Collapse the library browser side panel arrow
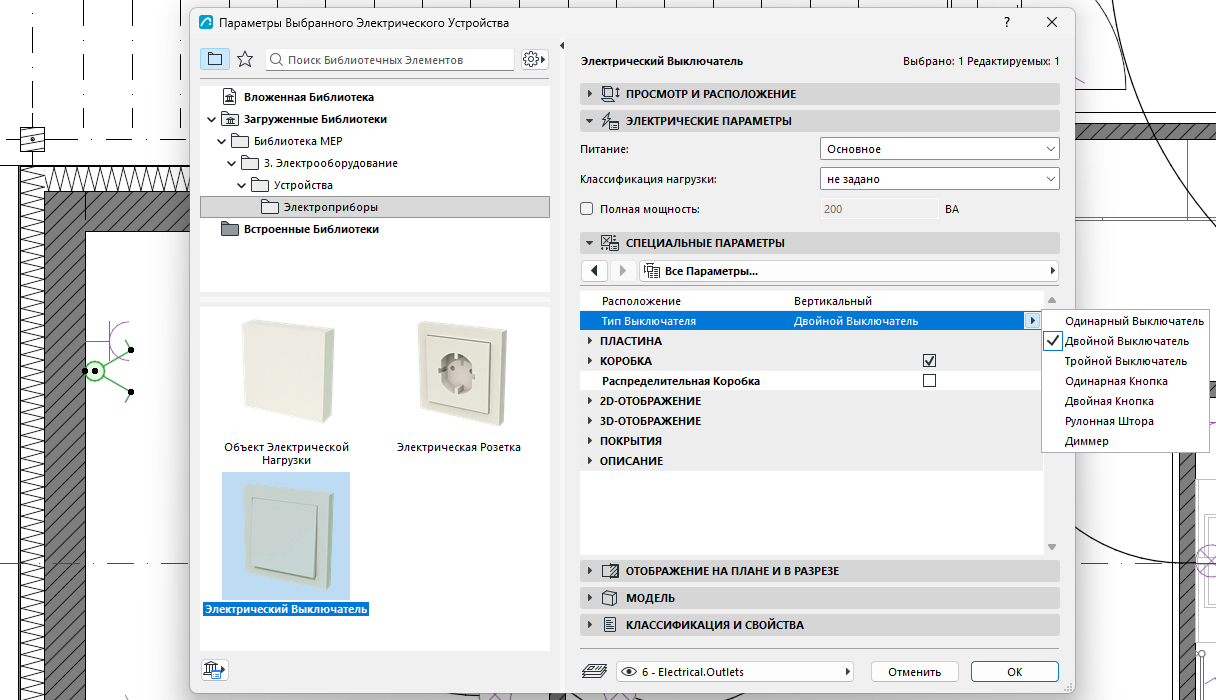The image size is (1216, 700). pyautogui.click(x=561, y=45)
